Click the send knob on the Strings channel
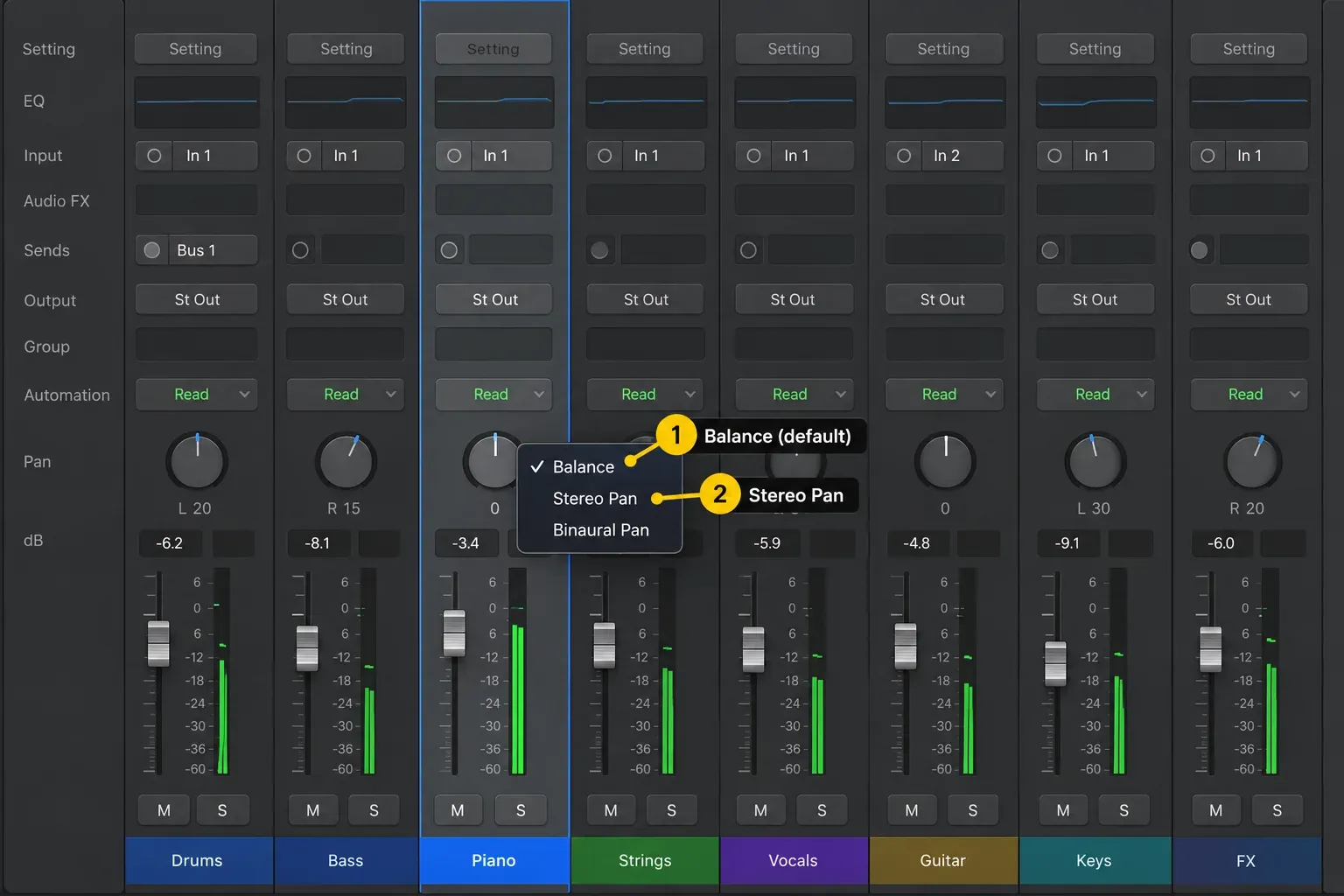1344x896 pixels. [599, 250]
